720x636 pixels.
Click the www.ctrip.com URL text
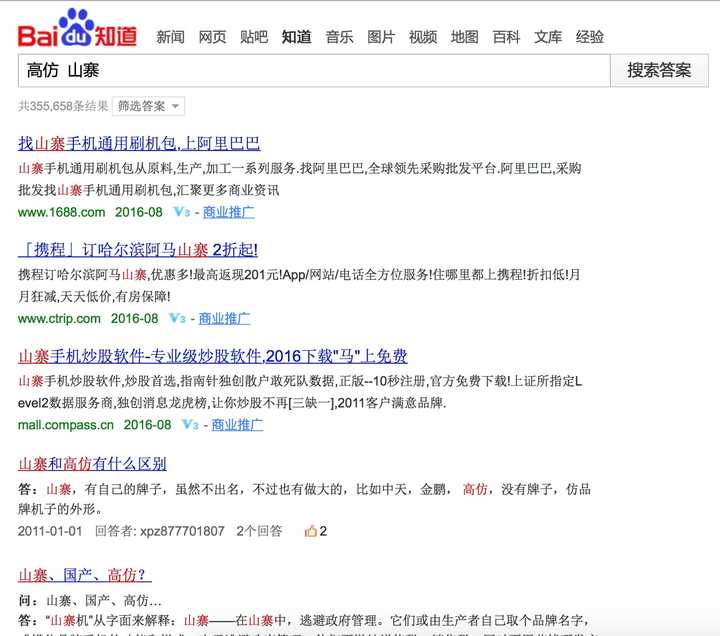coord(59,318)
